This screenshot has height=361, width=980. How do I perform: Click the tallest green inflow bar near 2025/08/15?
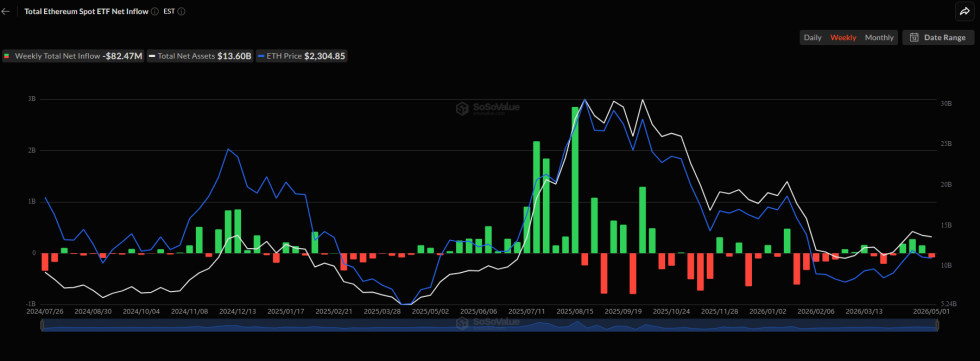[x=575, y=180]
